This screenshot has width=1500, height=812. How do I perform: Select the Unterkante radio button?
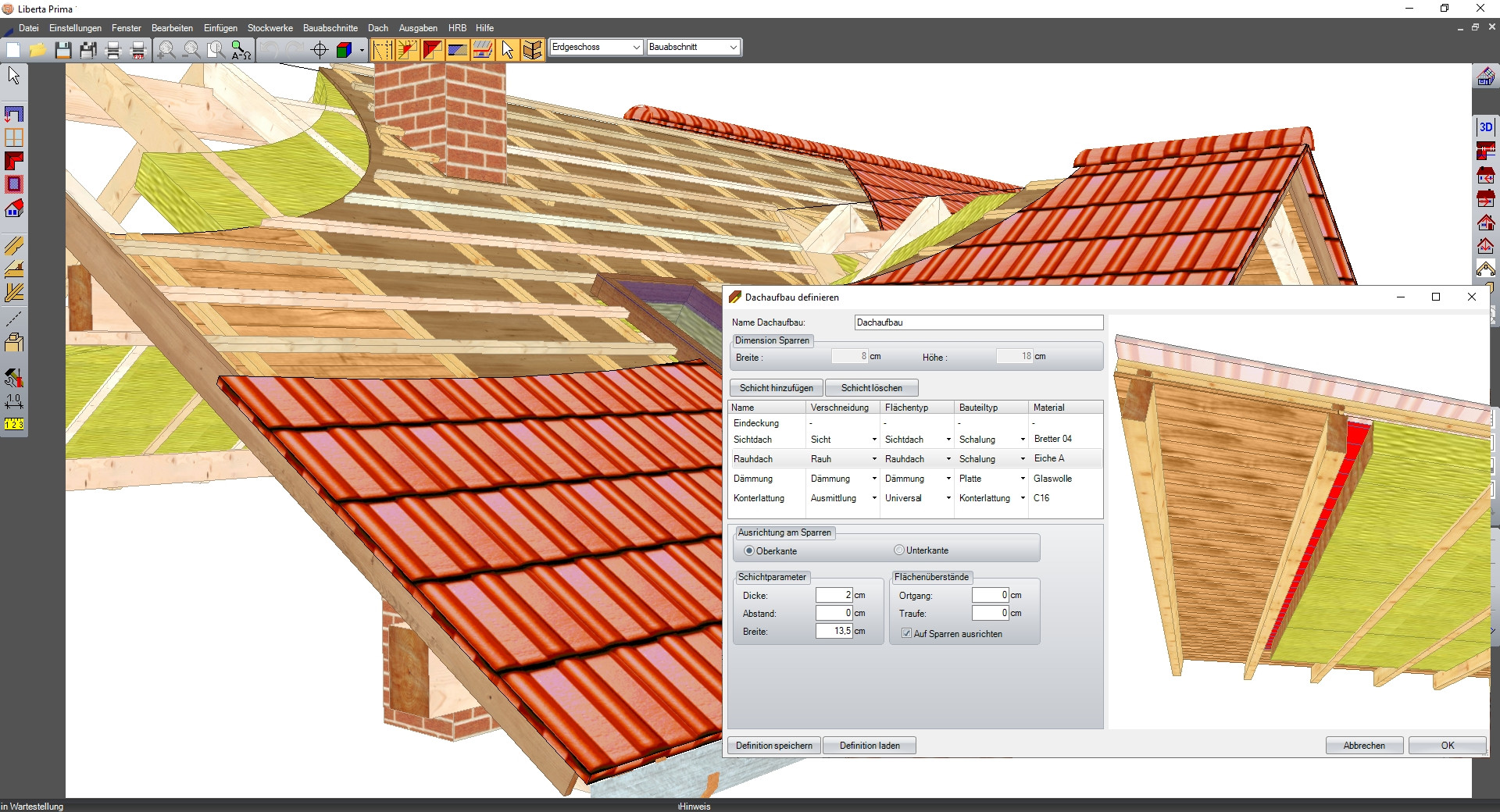[x=899, y=550]
